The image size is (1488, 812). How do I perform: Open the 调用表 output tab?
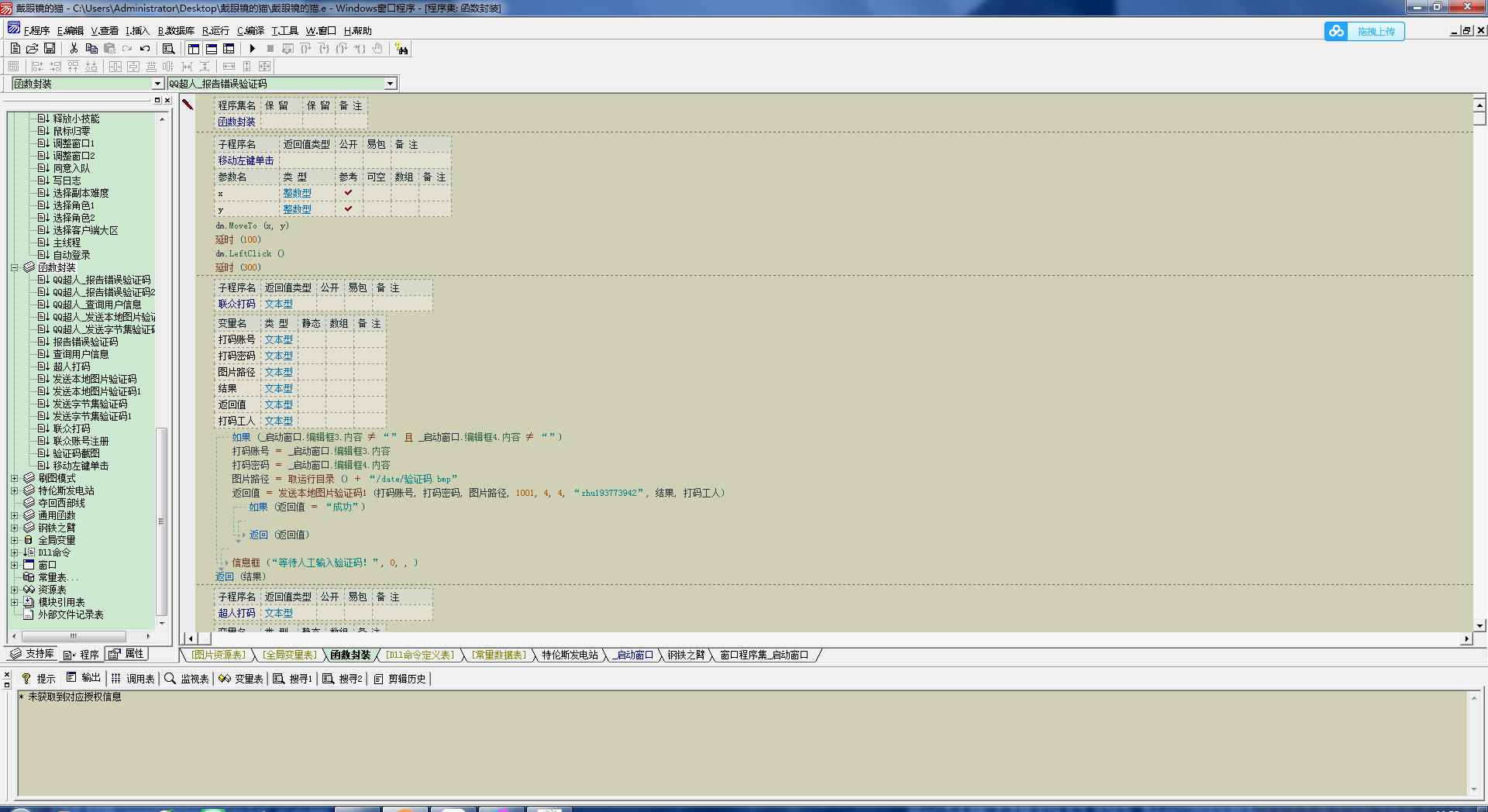coord(133,679)
